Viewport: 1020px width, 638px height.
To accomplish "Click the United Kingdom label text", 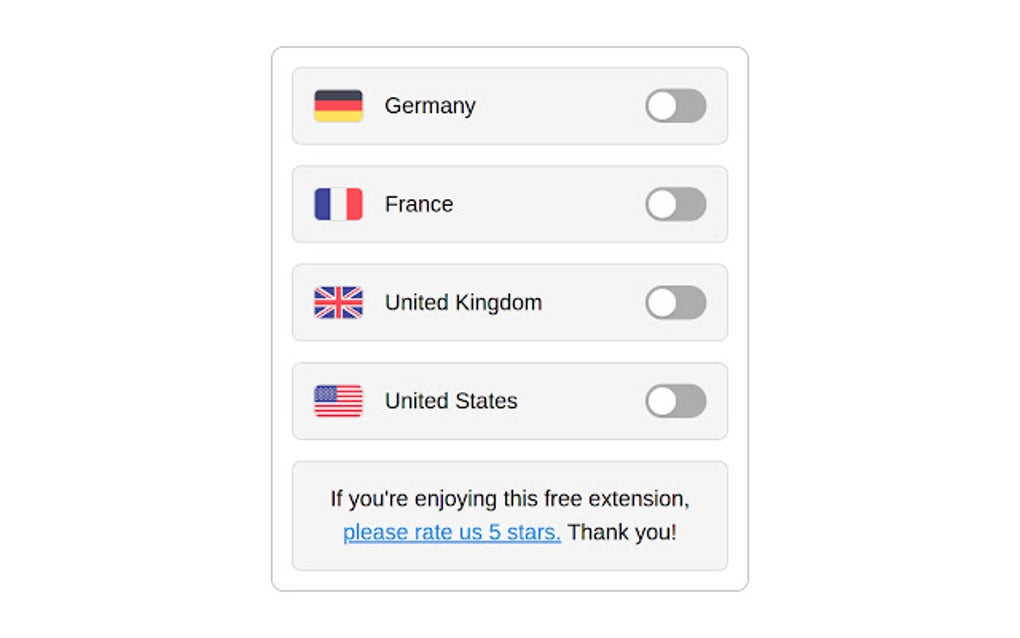I will 463,302.
